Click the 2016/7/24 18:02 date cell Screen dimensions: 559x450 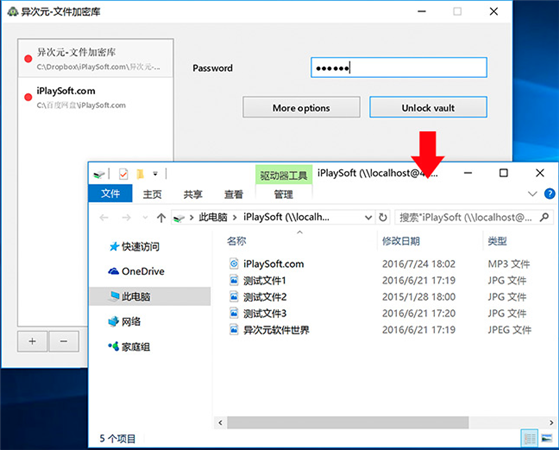[x=419, y=264]
